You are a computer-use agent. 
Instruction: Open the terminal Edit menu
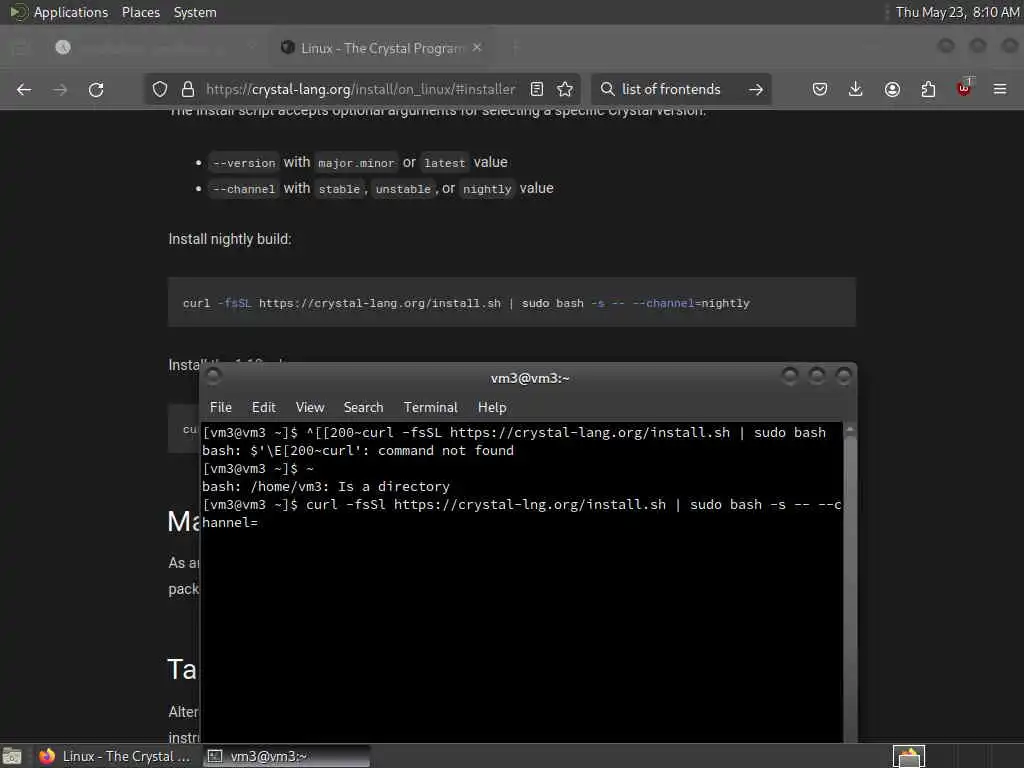coord(264,408)
